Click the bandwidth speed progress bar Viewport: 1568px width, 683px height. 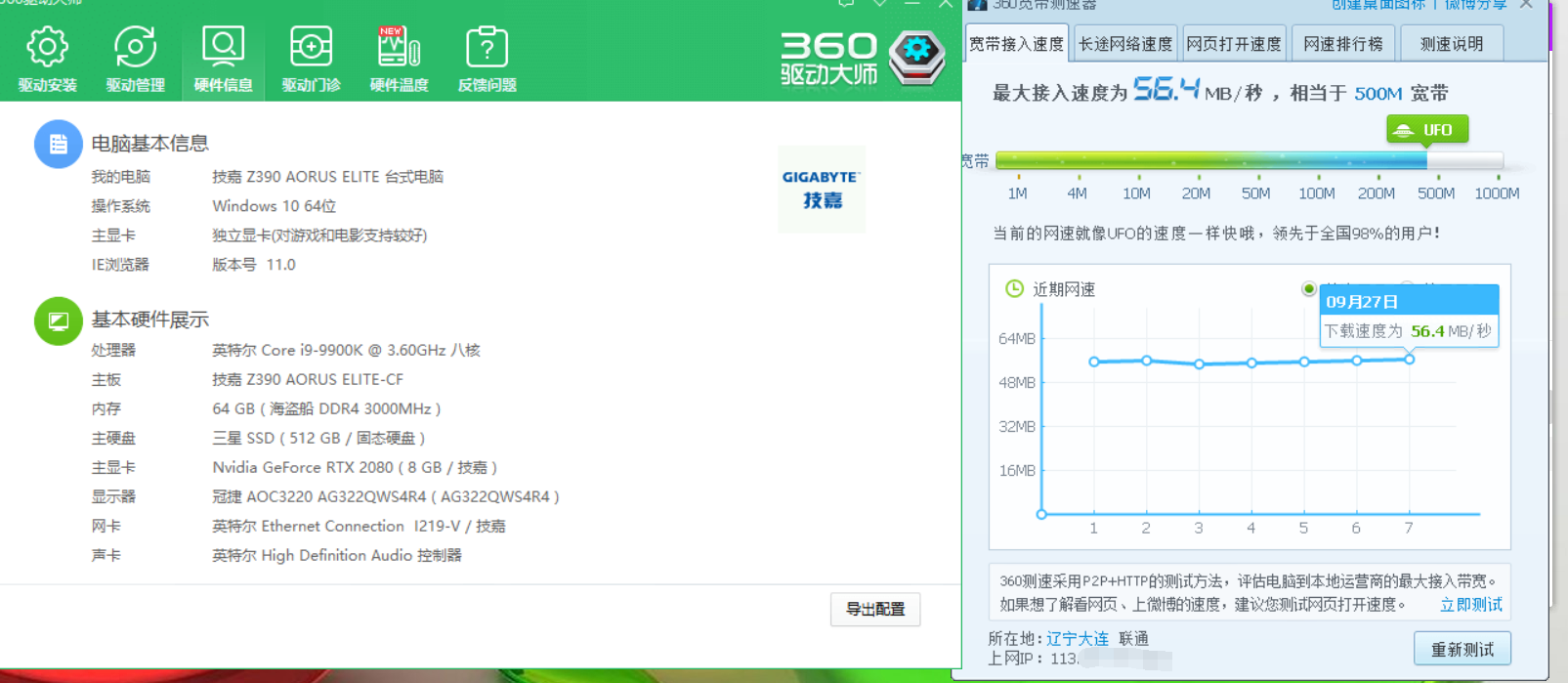(1249, 160)
